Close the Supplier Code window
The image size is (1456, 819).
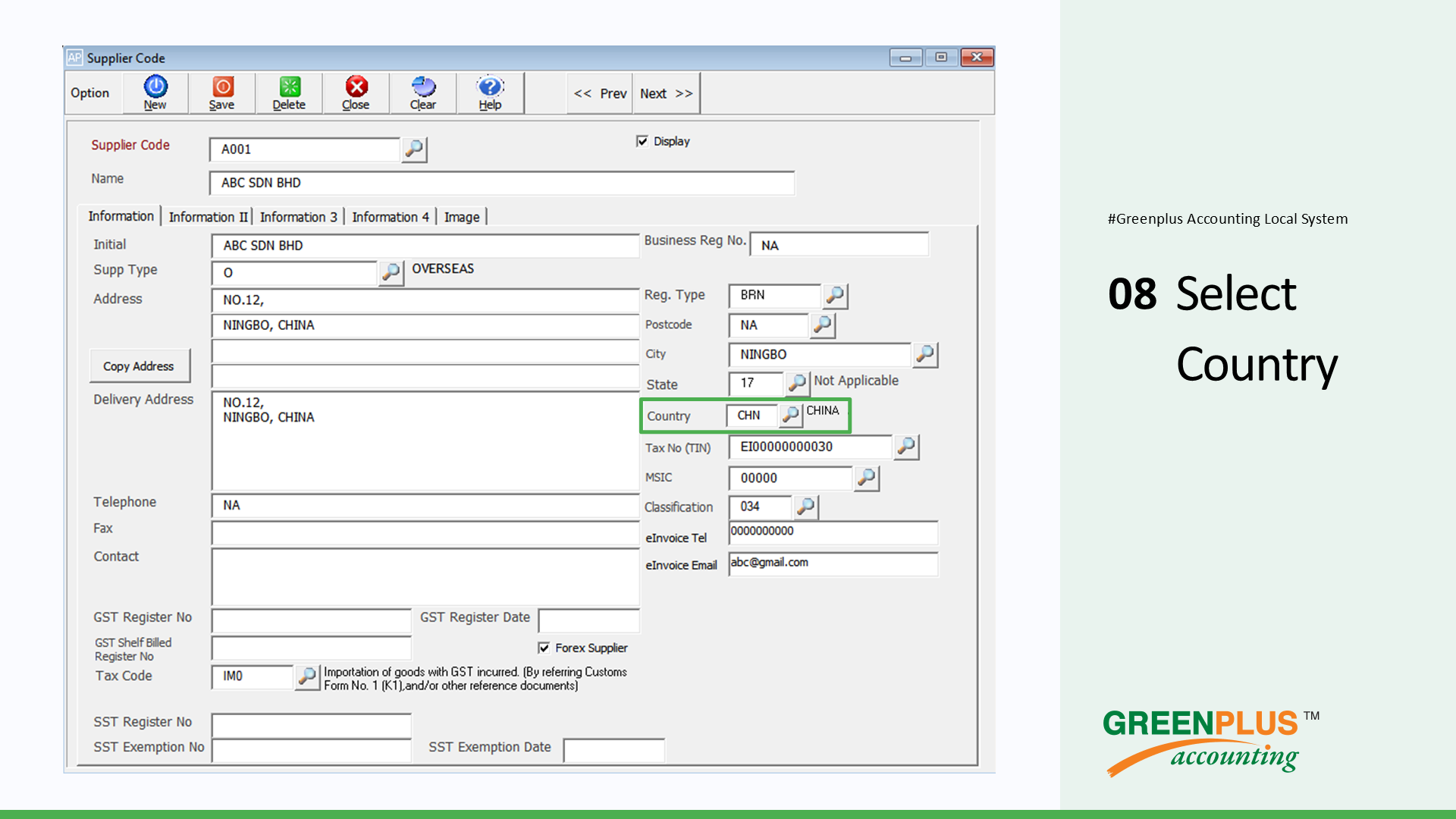coord(977,58)
